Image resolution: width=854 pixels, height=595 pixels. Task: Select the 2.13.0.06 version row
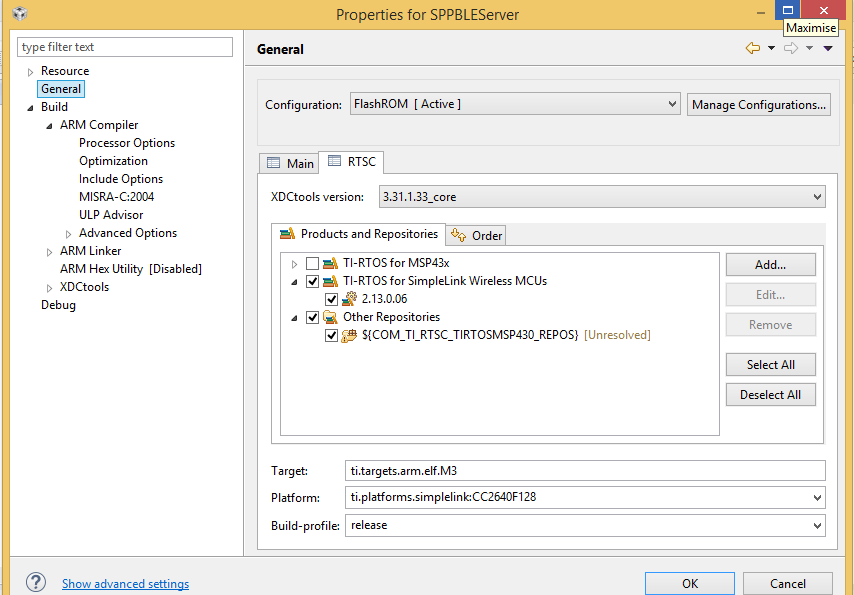point(385,299)
